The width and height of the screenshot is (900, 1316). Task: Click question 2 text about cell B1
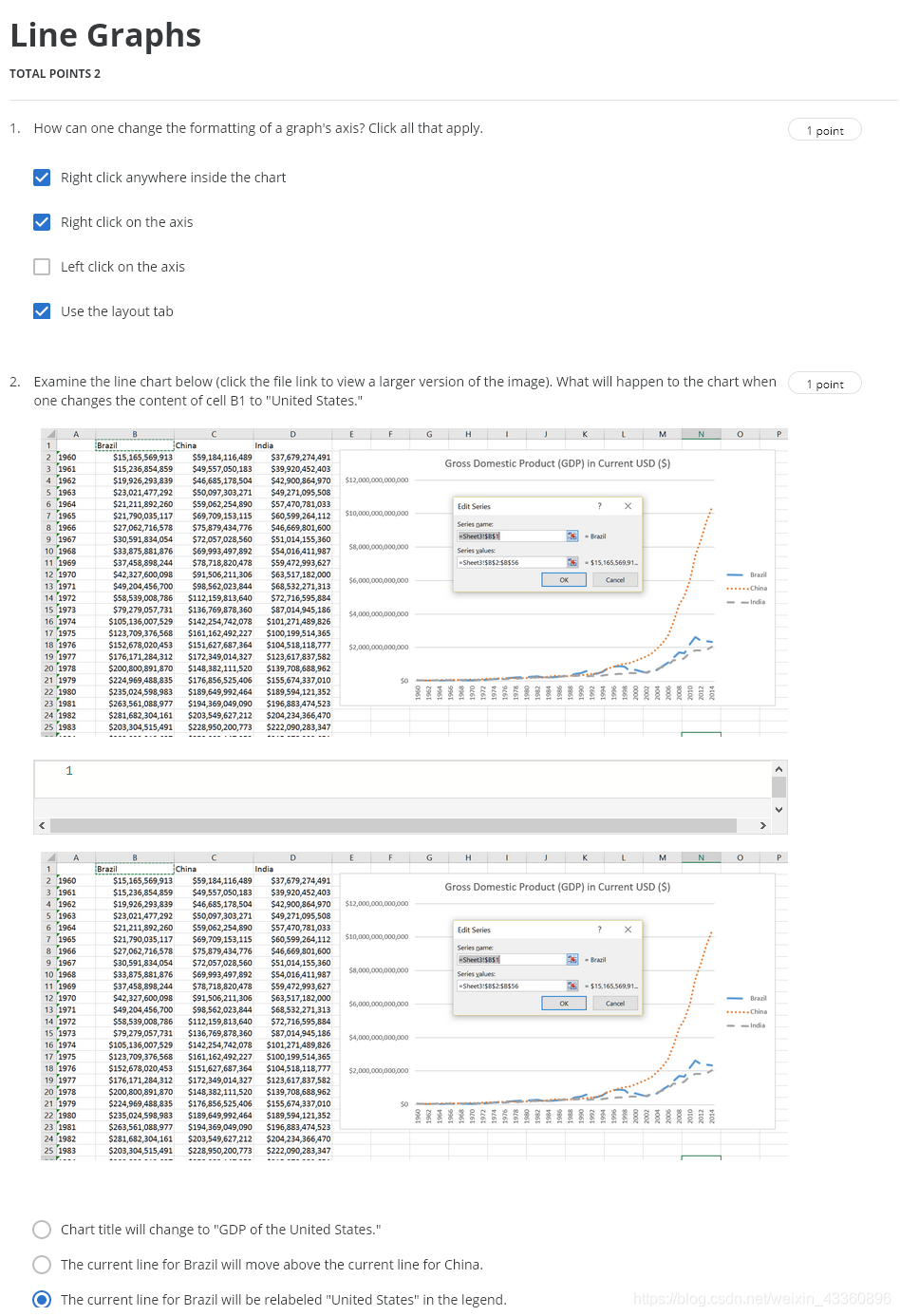click(405, 391)
